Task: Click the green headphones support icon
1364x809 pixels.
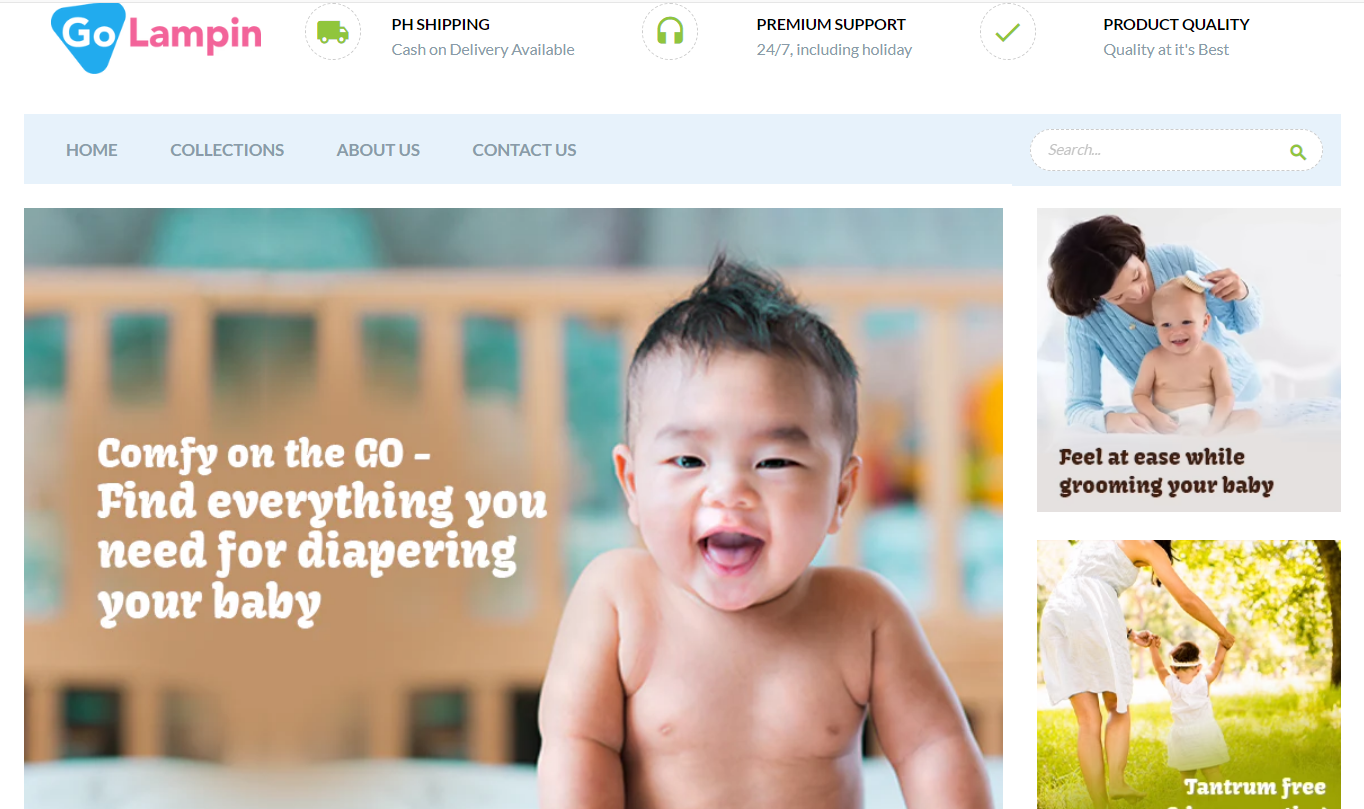Action: pyautogui.click(x=670, y=32)
